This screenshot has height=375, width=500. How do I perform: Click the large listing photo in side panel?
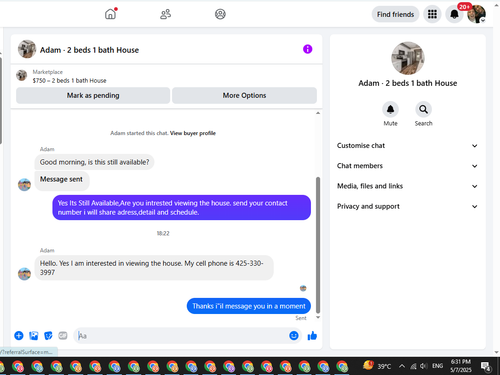[407, 58]
